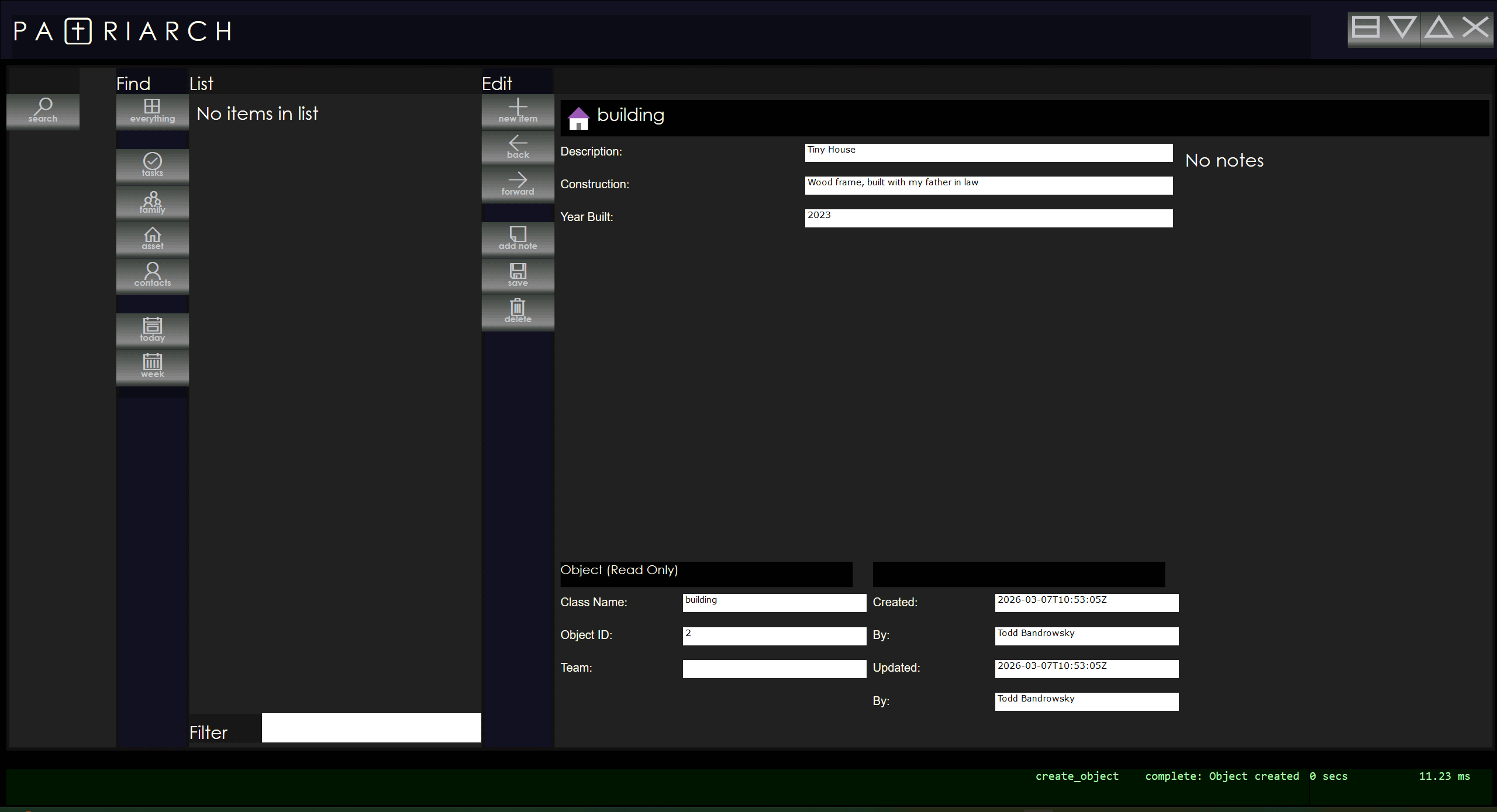Open the everything grid view

152,110
